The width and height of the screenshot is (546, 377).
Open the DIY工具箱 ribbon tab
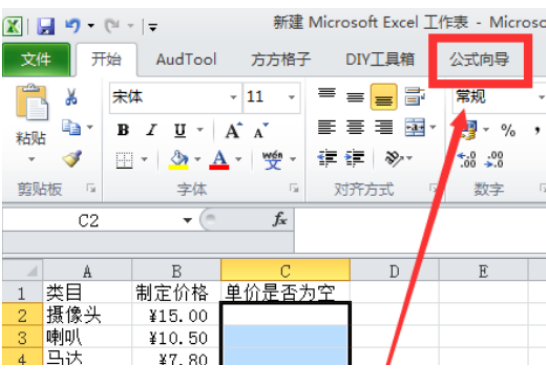(380, 60)
